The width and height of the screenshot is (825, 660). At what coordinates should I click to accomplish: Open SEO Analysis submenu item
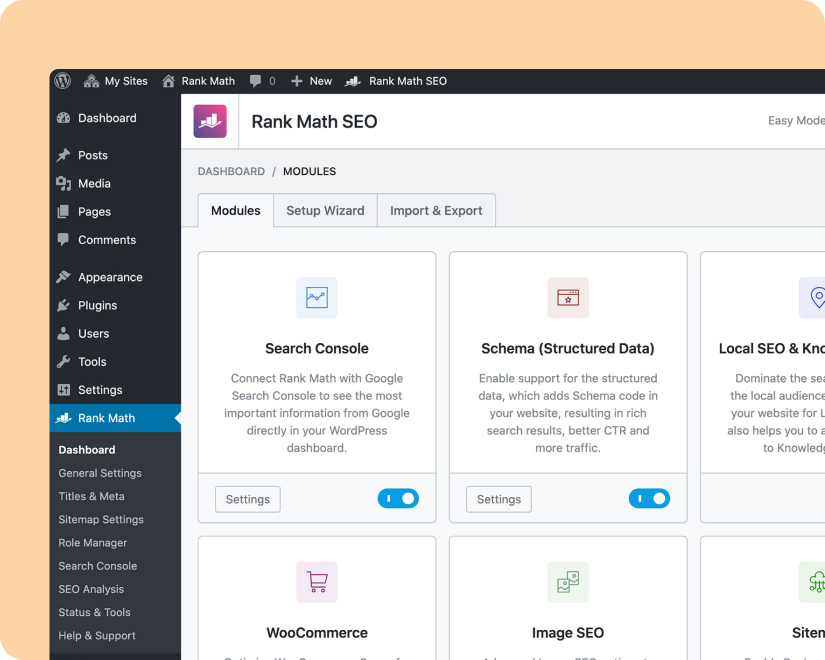pos(91,589)
